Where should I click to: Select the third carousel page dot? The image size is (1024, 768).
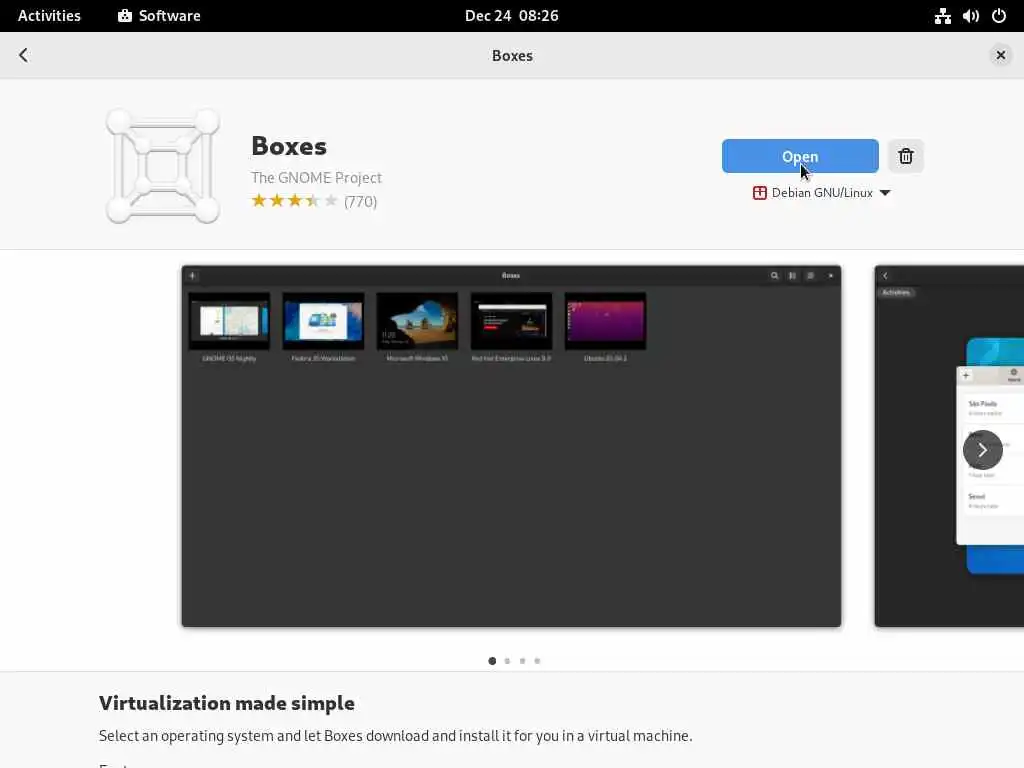pyautogui.click(x=522, y=661)
